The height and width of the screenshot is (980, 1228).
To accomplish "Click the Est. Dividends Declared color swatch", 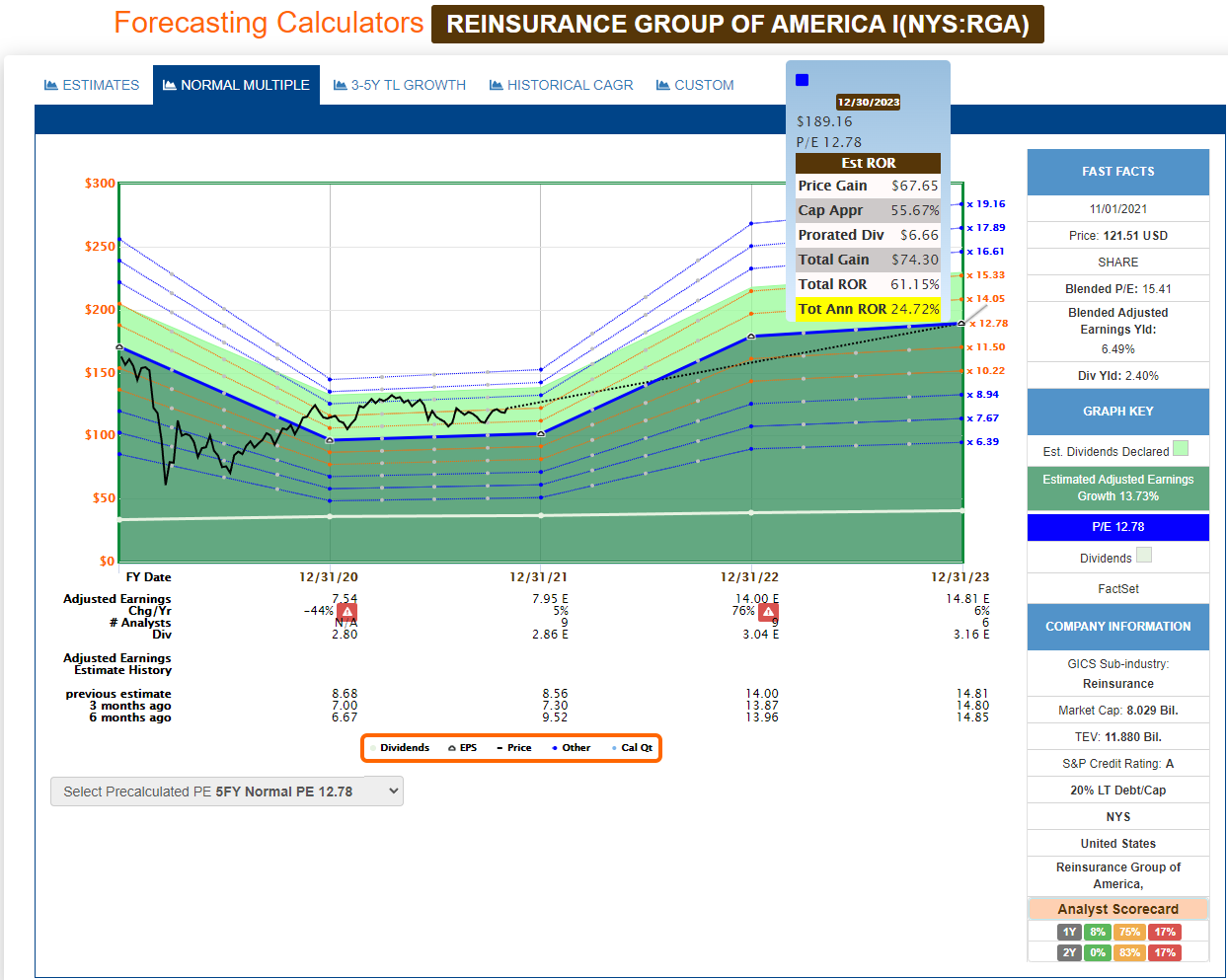I will pyautogui.click(x=1181, y=449).
